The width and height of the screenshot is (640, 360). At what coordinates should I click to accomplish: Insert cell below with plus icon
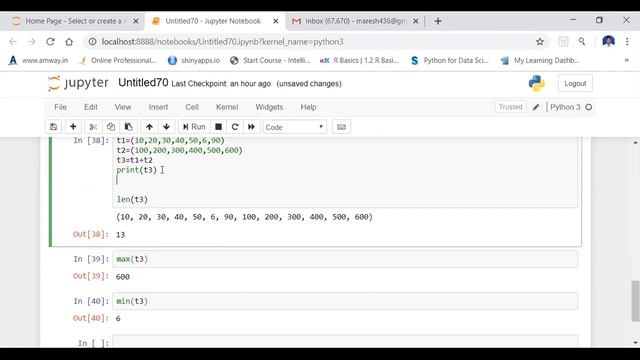click(x=73, y=127)
